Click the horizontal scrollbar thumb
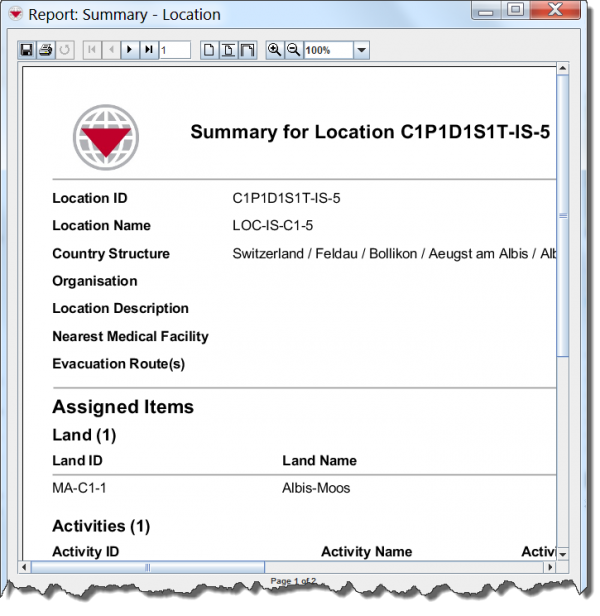 (x=148, y=567)
